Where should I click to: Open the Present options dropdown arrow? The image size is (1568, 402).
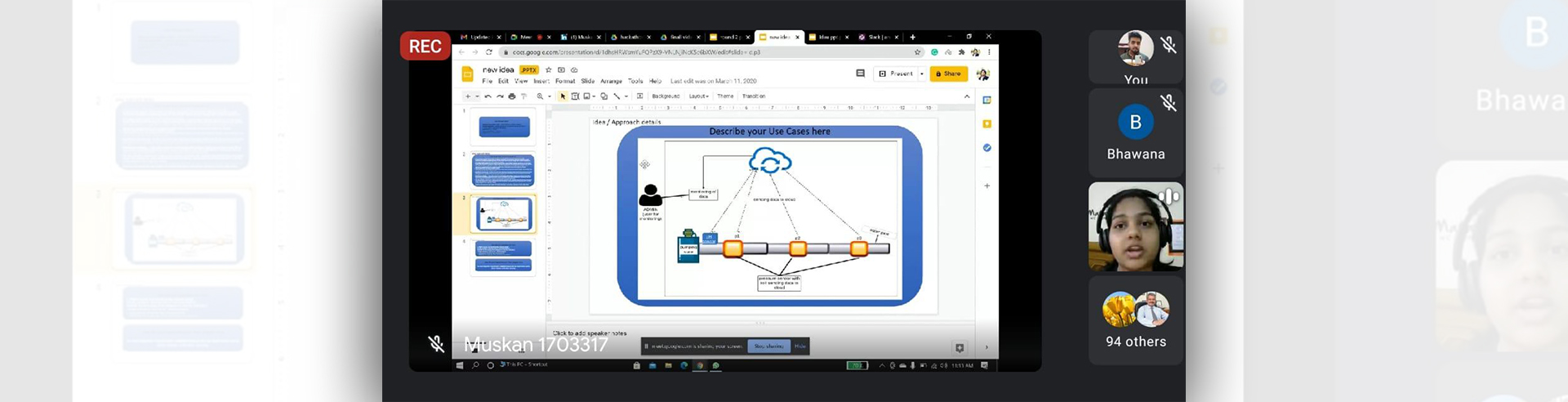pos(922,74)
